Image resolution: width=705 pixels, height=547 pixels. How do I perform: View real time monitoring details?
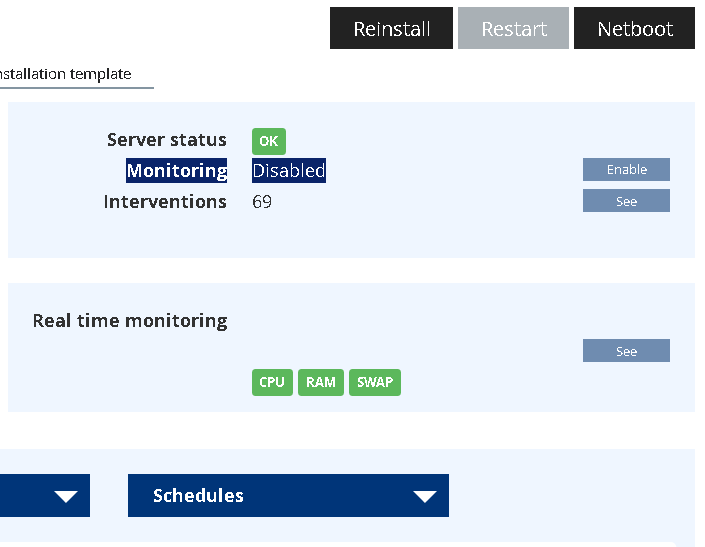626,351
